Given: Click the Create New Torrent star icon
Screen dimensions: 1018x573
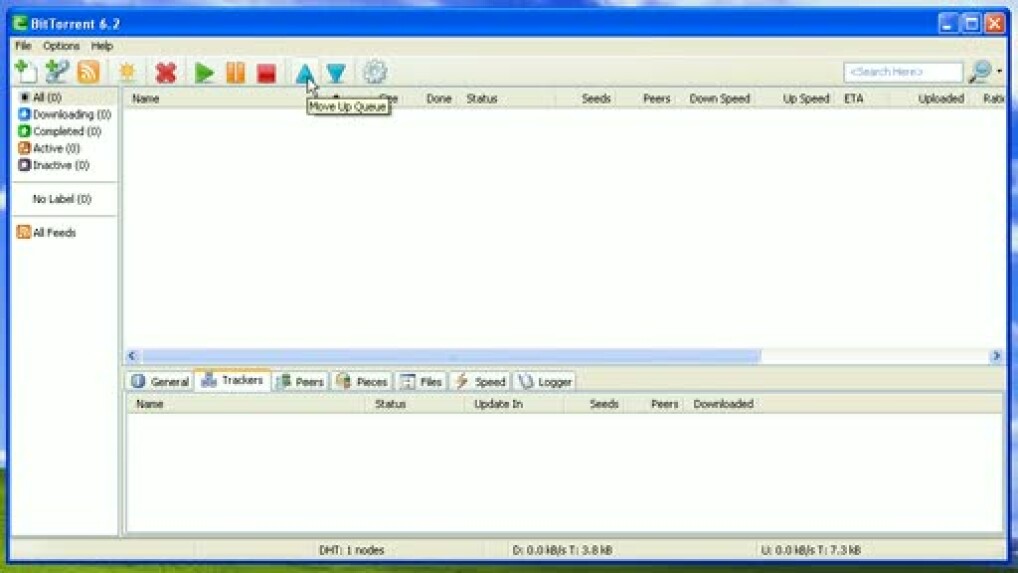Looking at the screenshot, I should click(127, 72).
